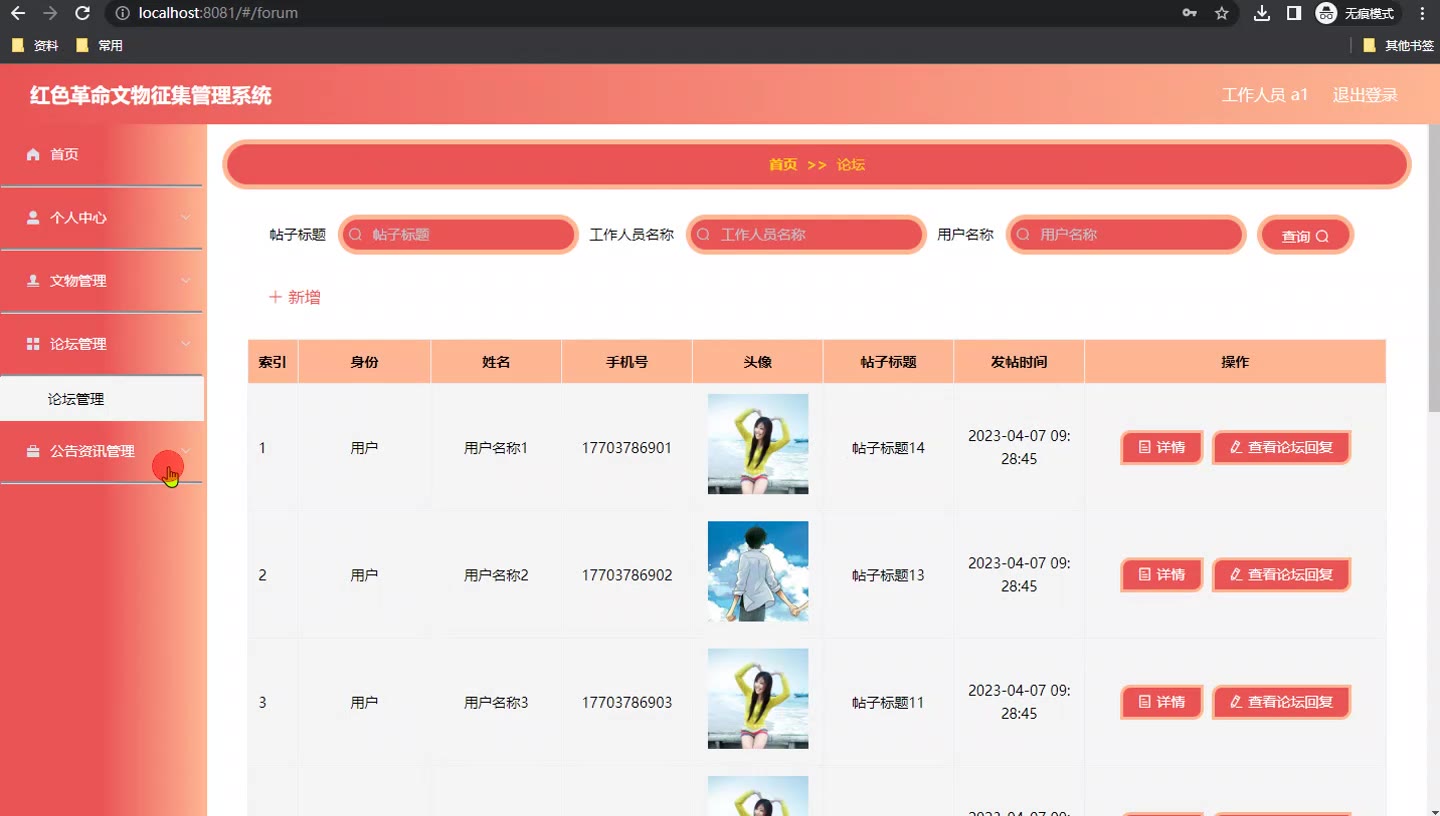This screenshot has width=1440, height=816.
Task: Click 退出登录 to log out
Action: [x=1365, y=95]
